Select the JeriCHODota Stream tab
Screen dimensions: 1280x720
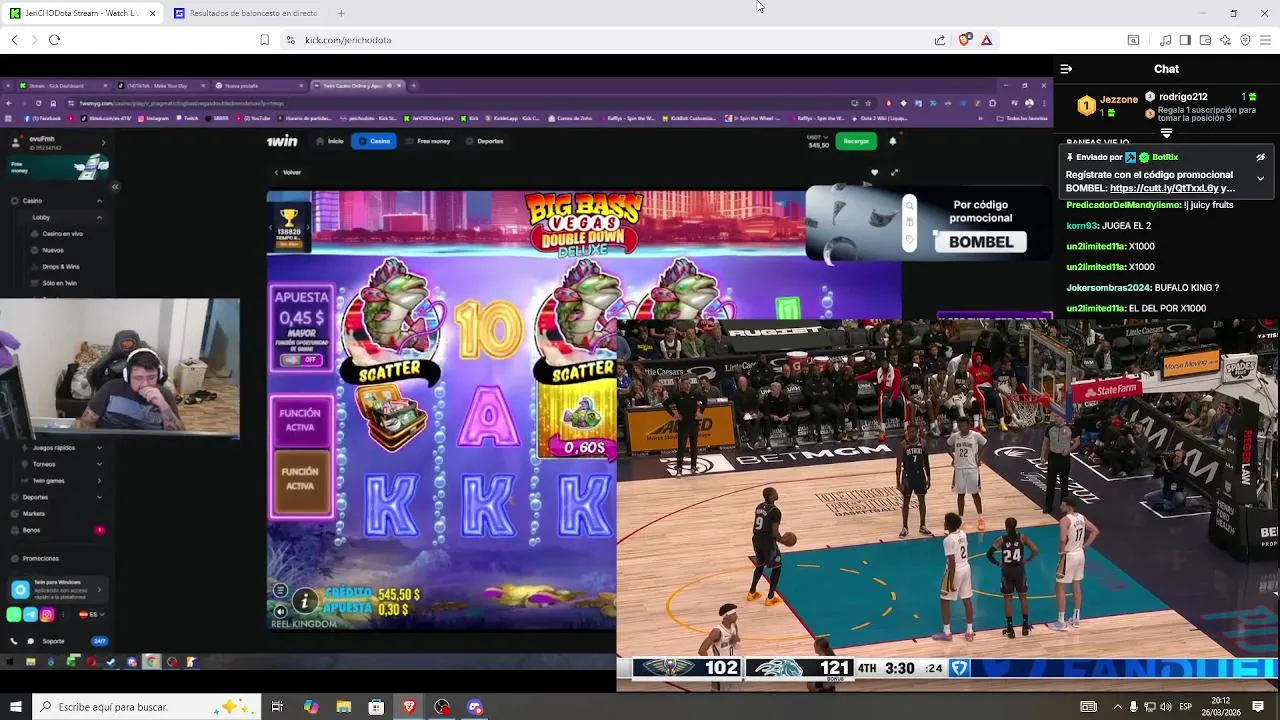(80, 13)
